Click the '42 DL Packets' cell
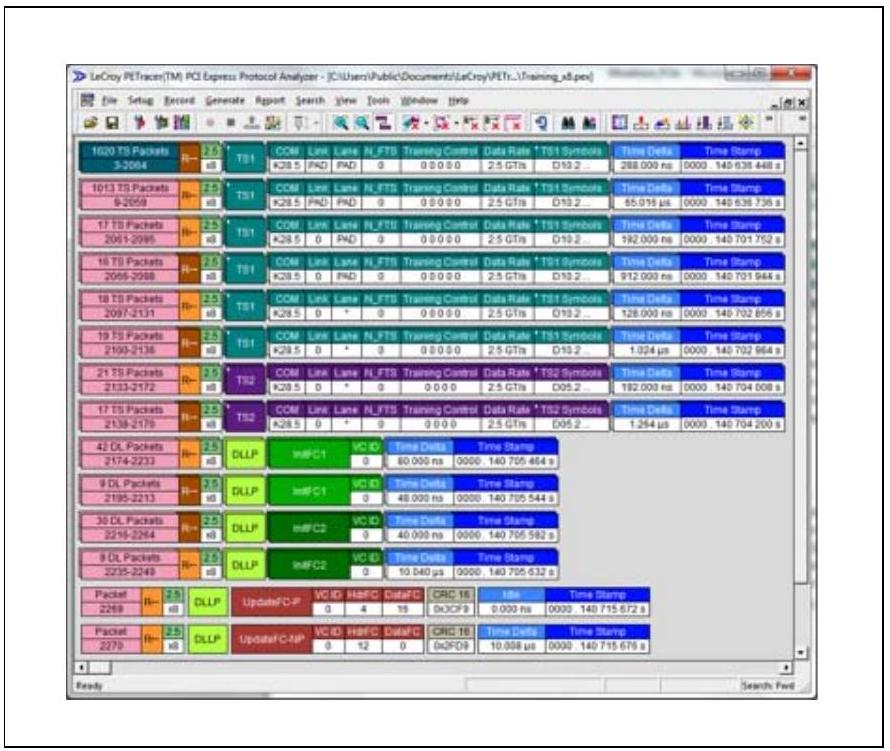Screen dimensions: 890x751 (x=130, y=454)
